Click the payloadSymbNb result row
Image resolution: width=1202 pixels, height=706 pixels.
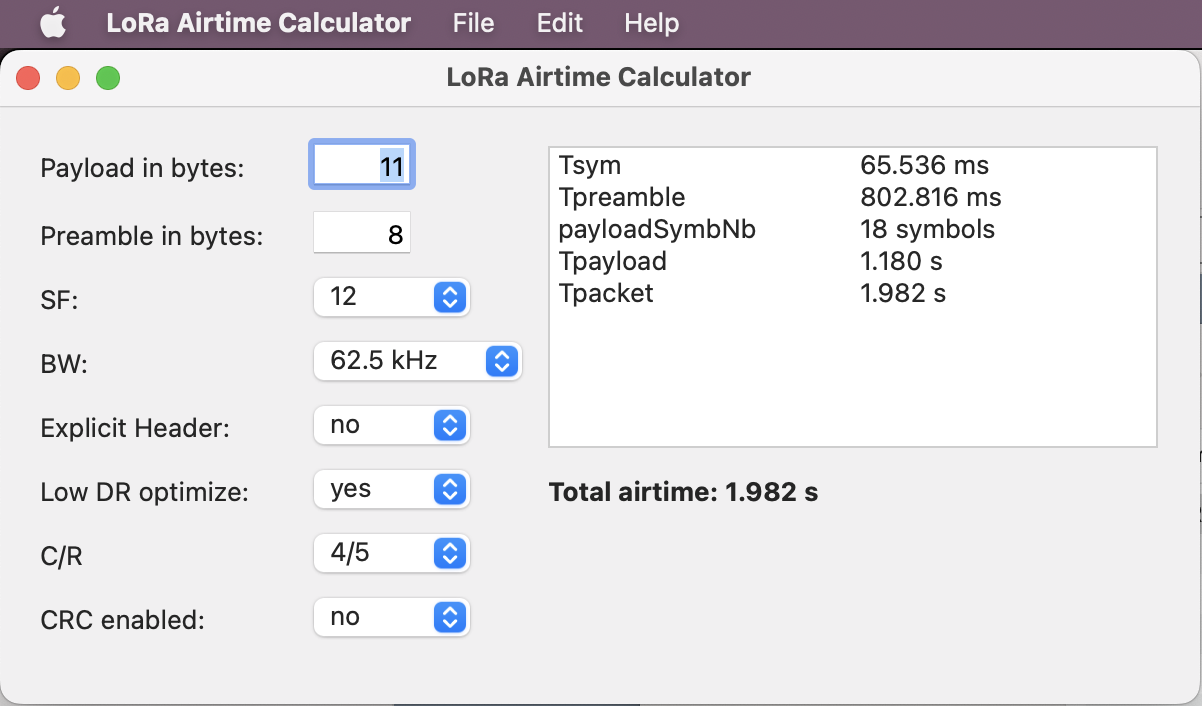point(852,229)
